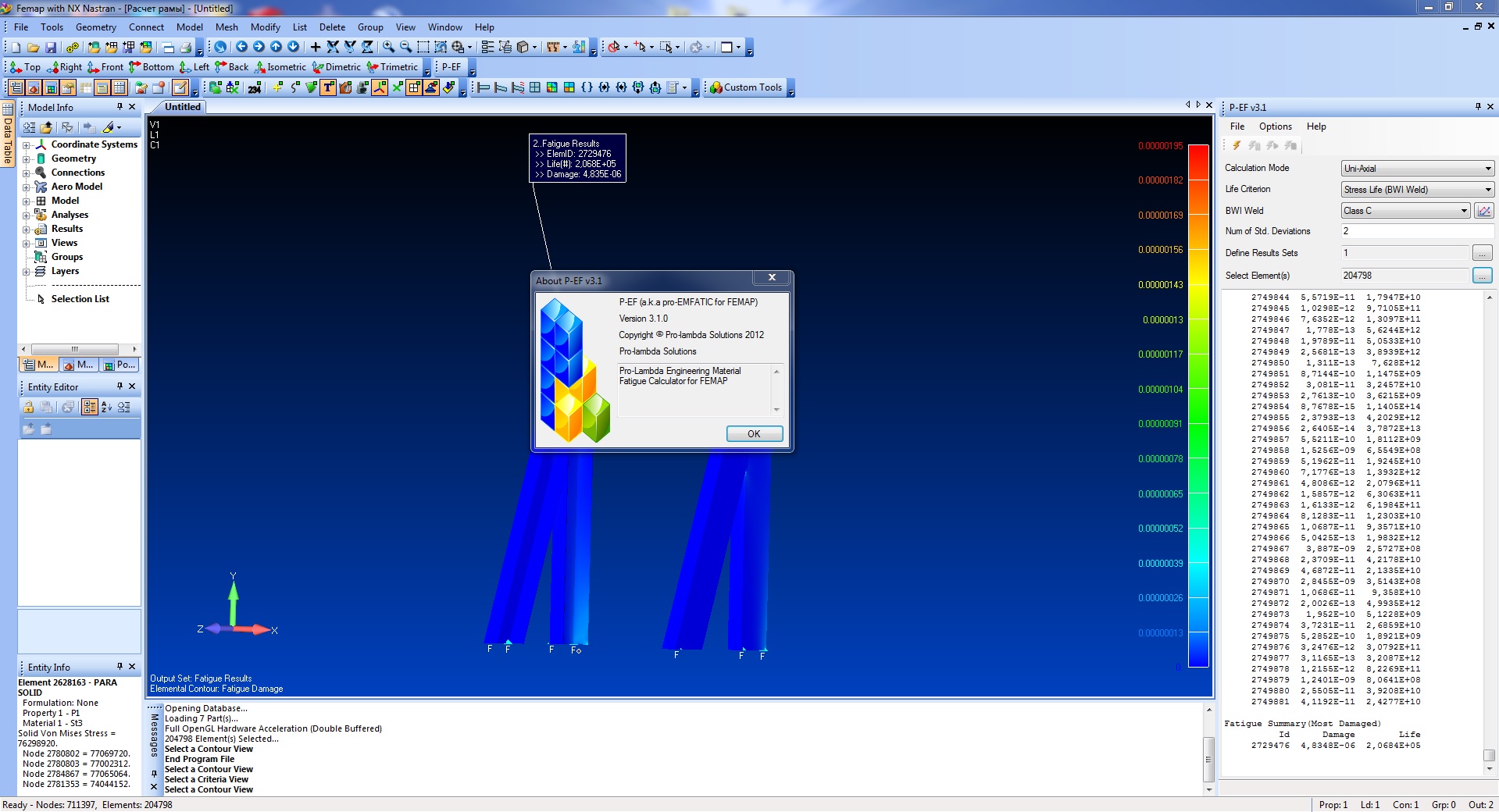Open the Custom Tools toolbar button
Image resolution: width=1499 pixels, height=812 pixels.
(746, 87)
